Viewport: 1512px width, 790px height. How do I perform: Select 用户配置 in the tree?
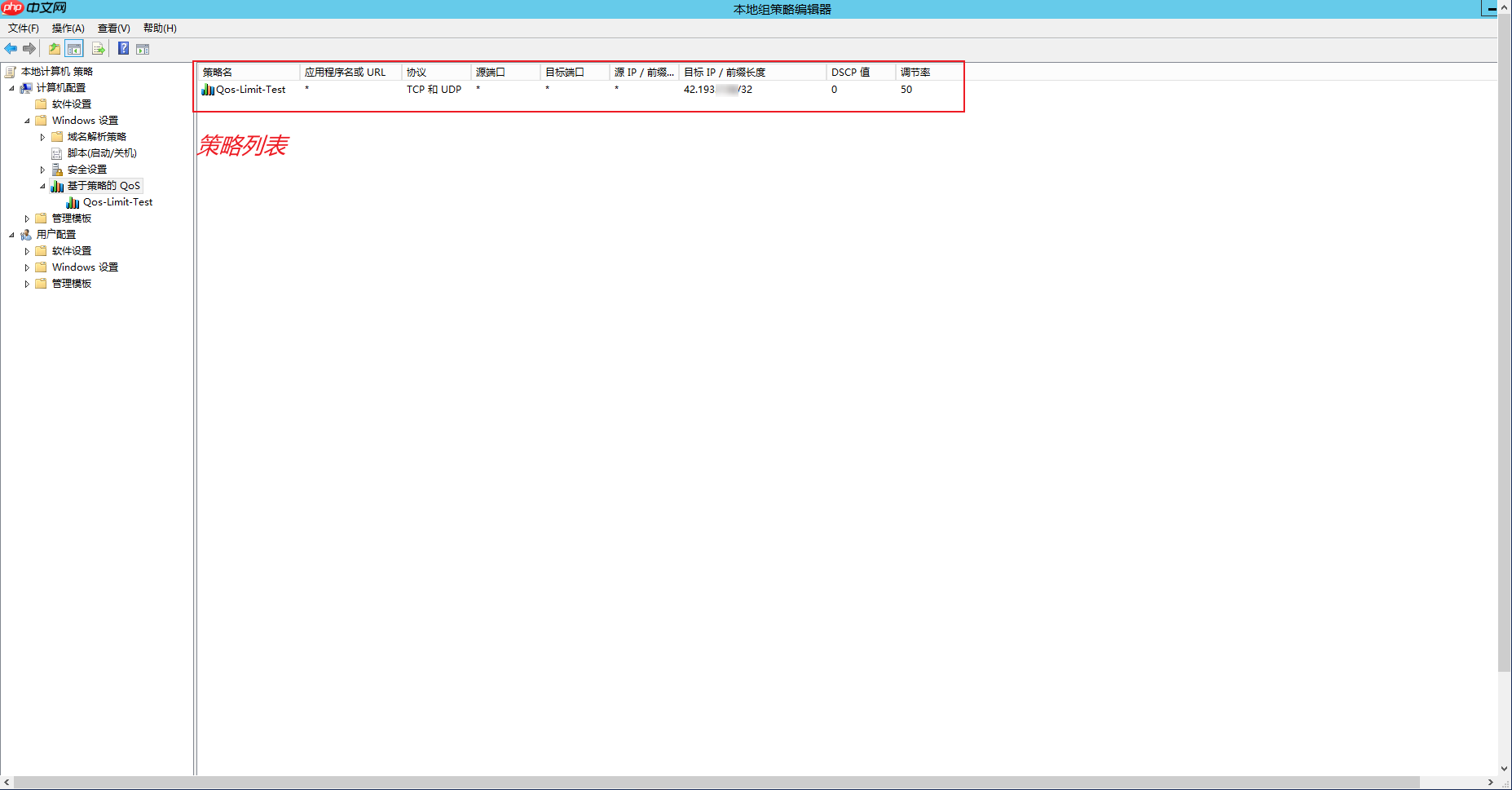coord(55,234)
